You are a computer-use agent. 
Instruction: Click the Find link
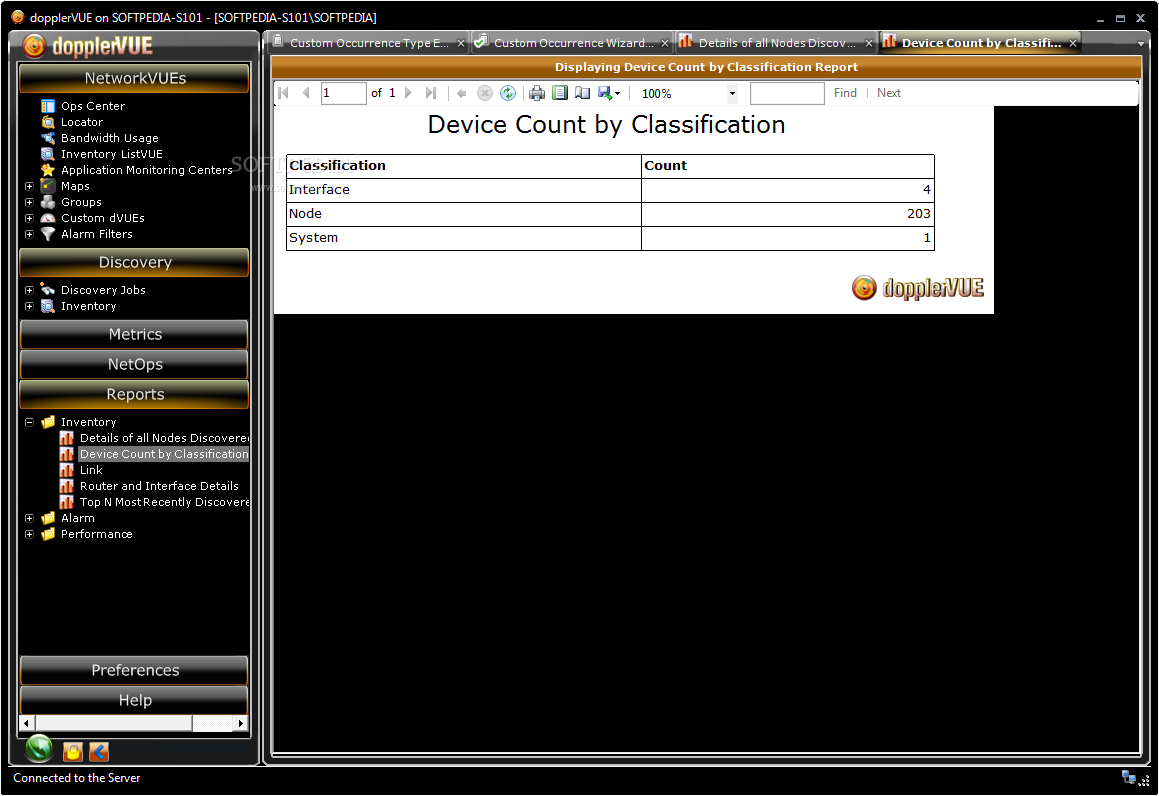click(x=845, y=93)
